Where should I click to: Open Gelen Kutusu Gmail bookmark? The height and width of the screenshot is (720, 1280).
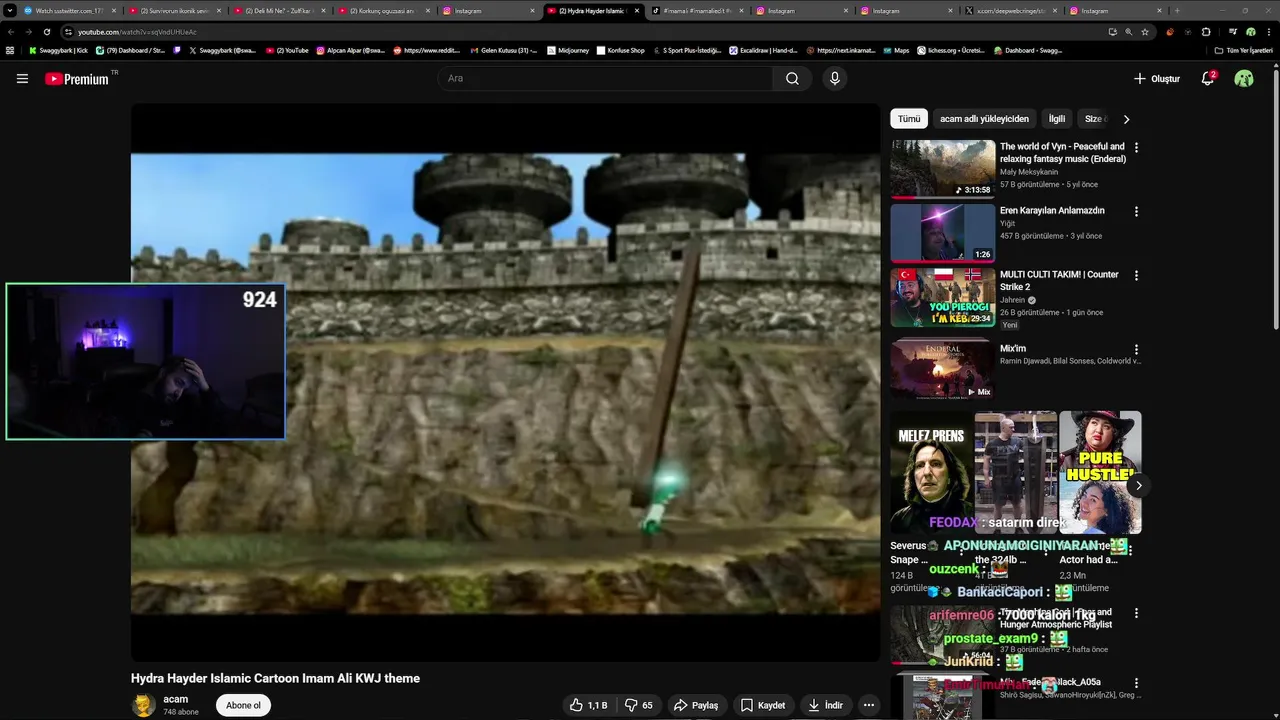tap(505, 50)
